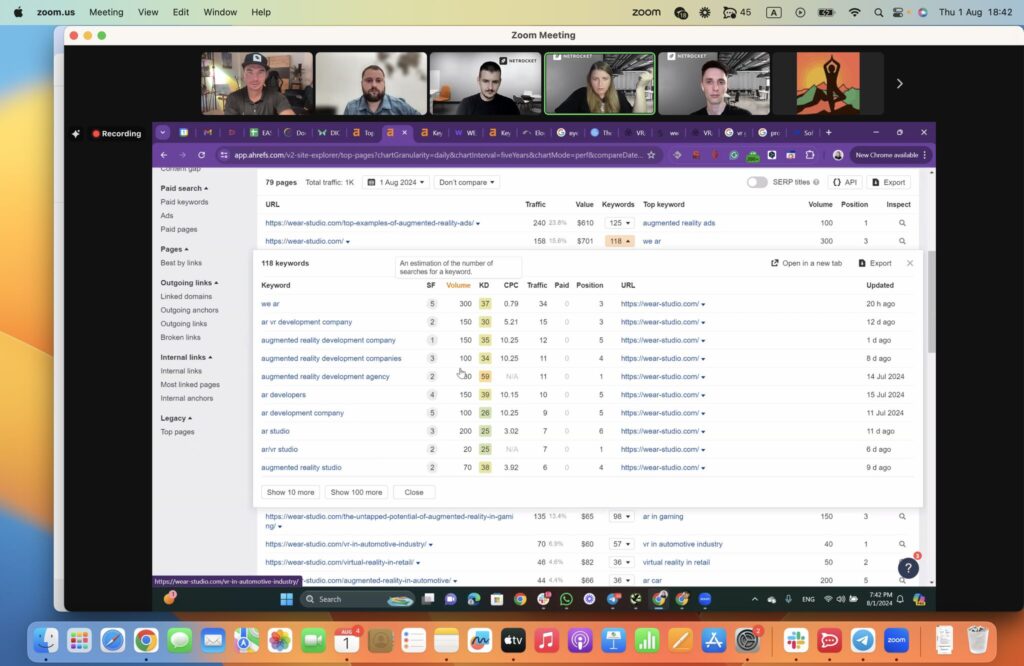Toggle the Wi-Fi menu bar icon
The image size is (1024, 666).
(855, 11)
